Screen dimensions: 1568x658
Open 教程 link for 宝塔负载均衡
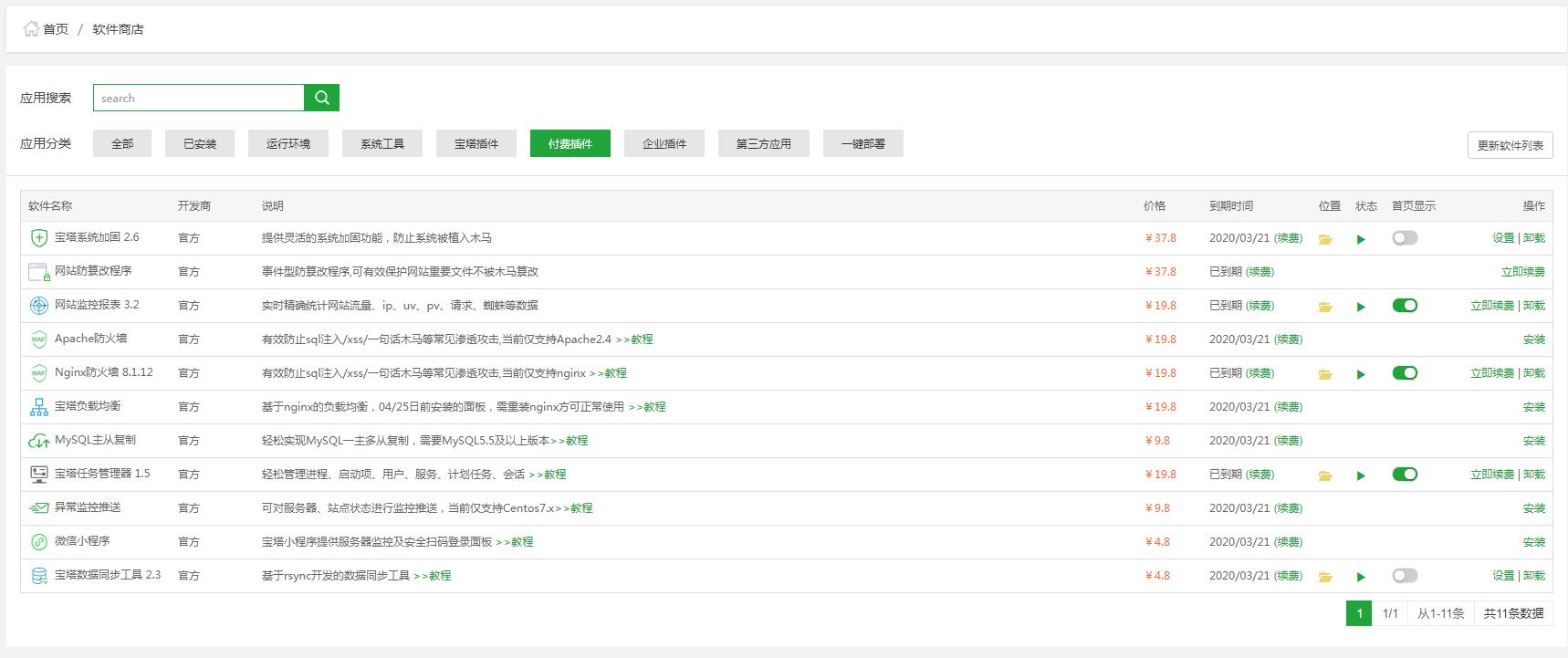click(x=647, y=406)
